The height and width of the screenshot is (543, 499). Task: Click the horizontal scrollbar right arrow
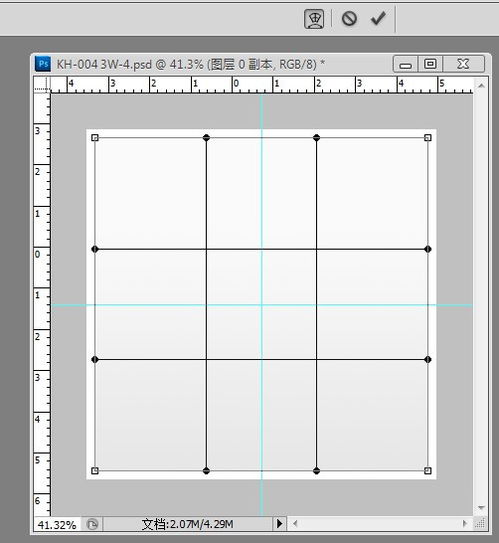465,524
